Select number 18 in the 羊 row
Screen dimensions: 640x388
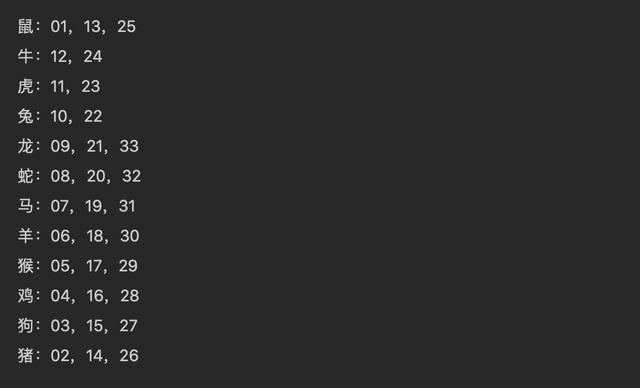pyautogui.click(x=95, y=236)
